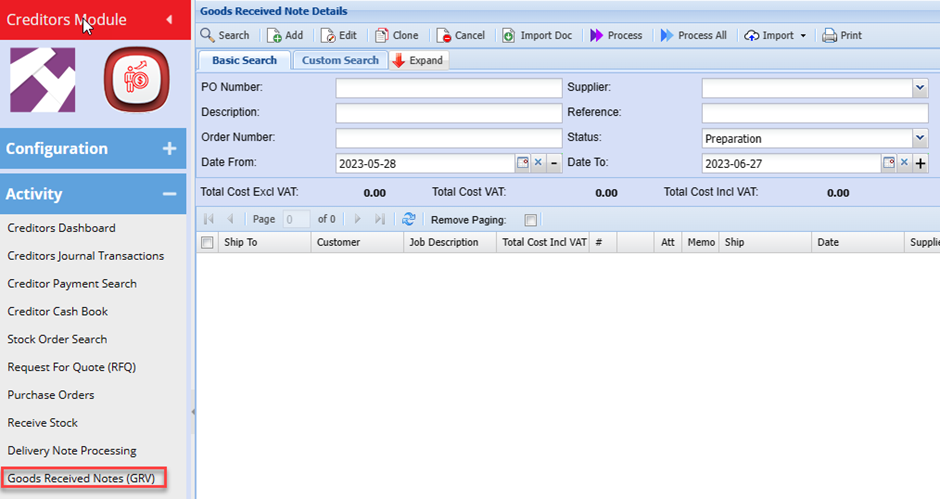The width and height of the screenshot is (940, 499).
Task: Click the Memo column header
Action: pyautogui.click(x=701, y=242)
